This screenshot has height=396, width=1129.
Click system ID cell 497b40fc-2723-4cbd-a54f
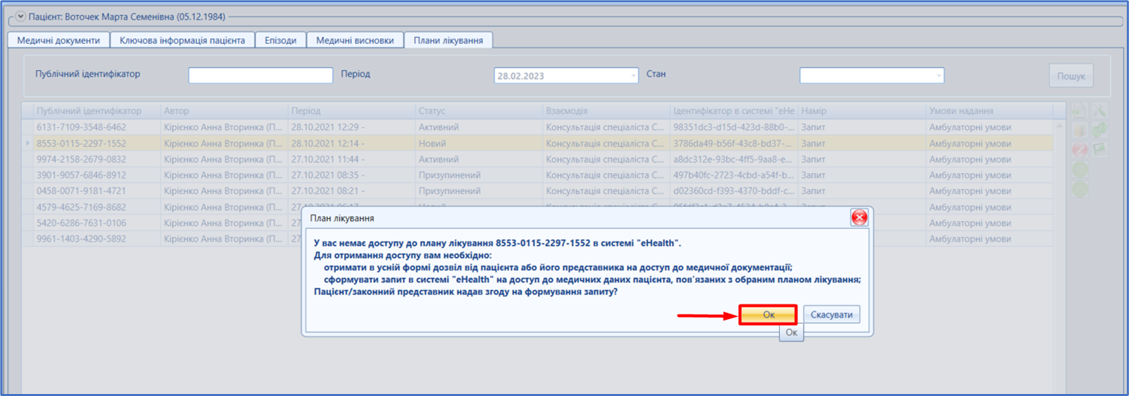734,175
